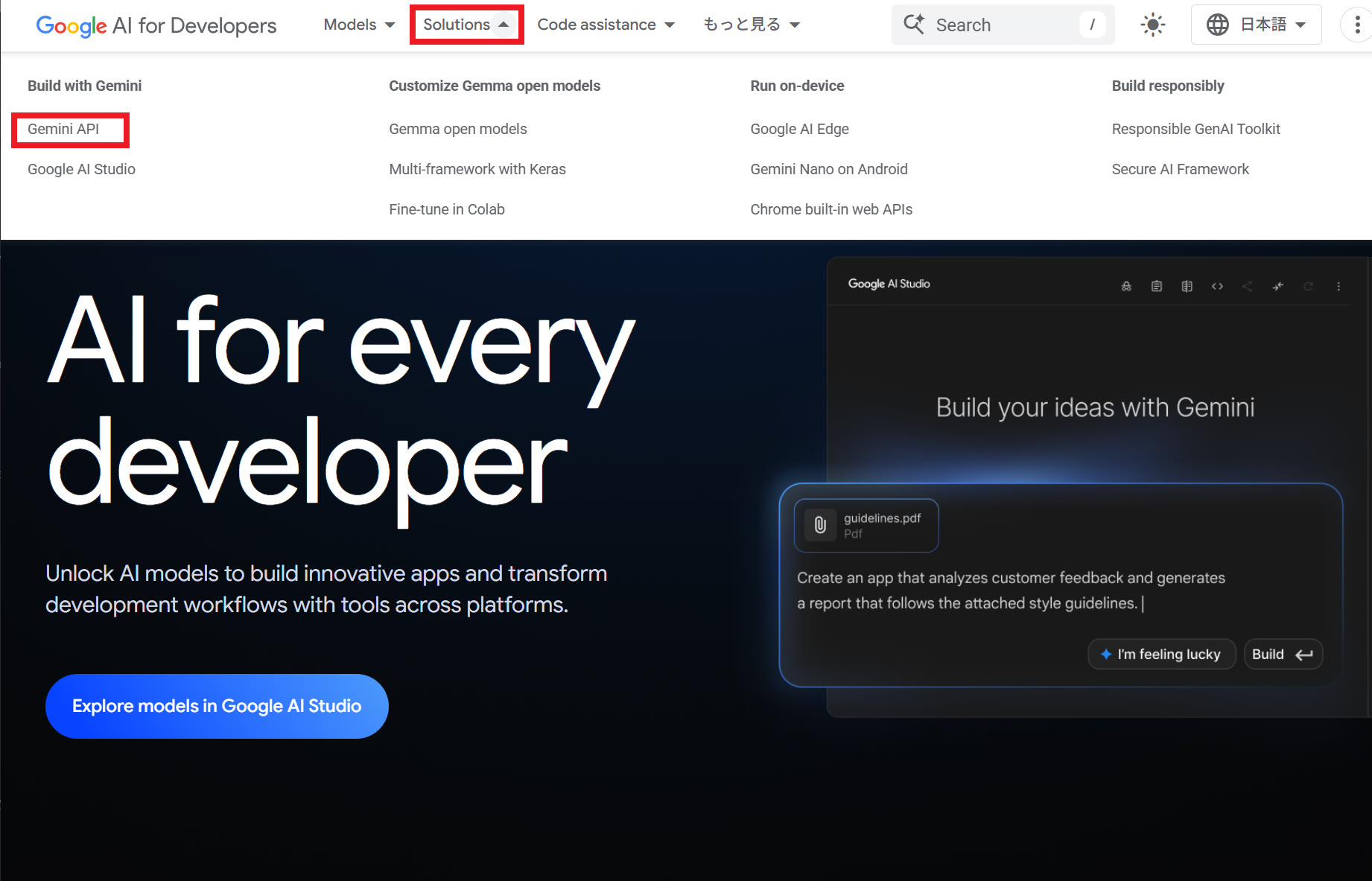Click the code brackets icon in AI Studio panel
The width and height of the screenshot is (1372, 881).
click(1217, 286)
